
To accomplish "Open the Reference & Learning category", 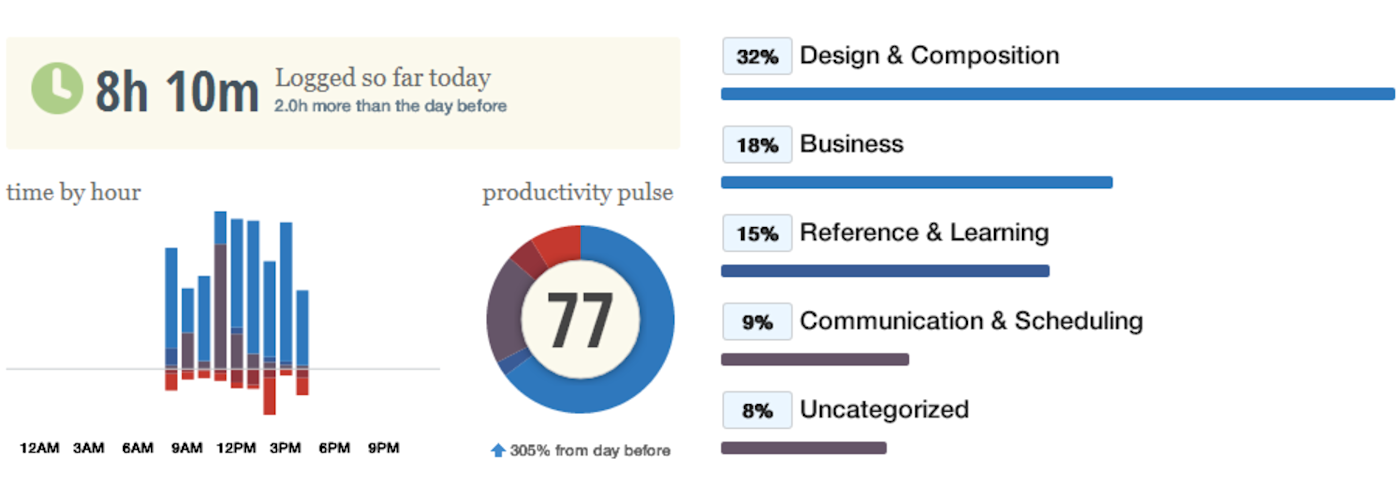I will tap(924, 233).
